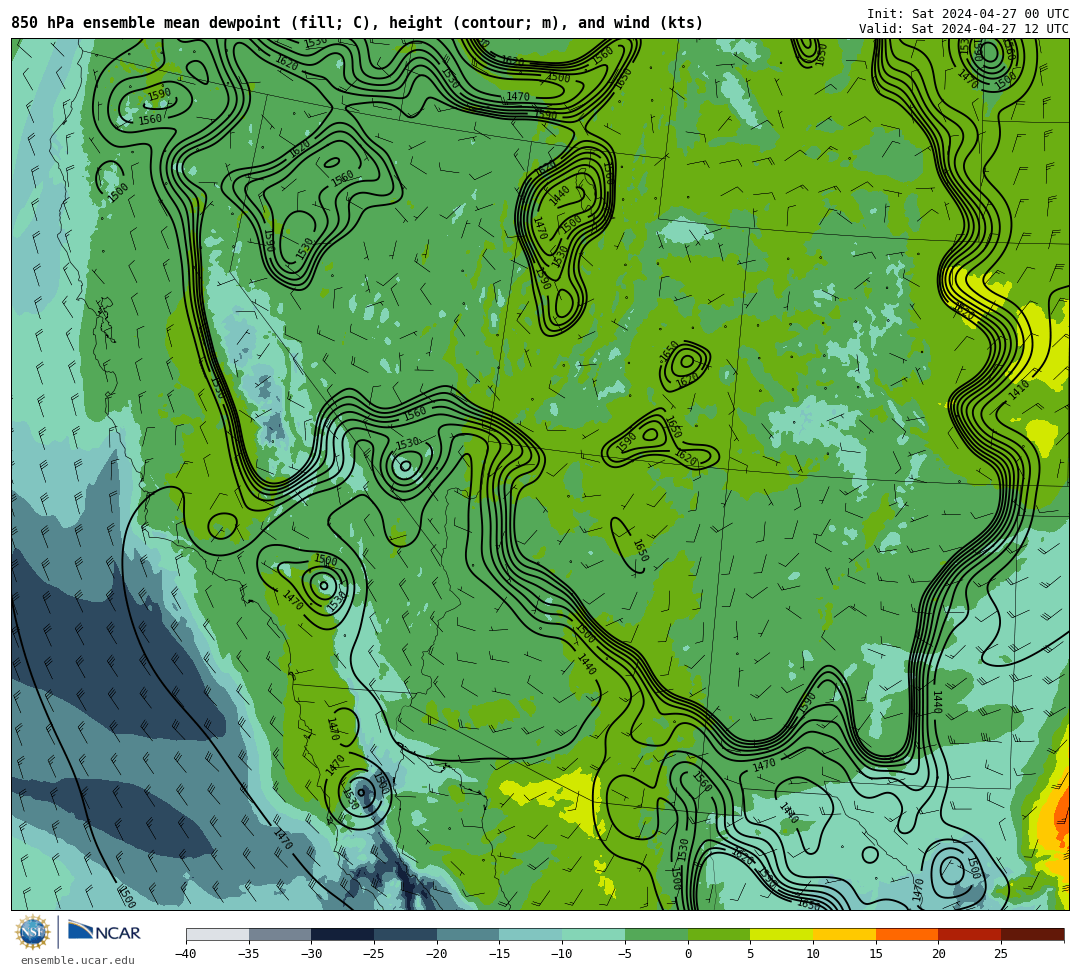
Task: Pick the teal -20 to -15 colorbar swatch
Action: (468, 934)
